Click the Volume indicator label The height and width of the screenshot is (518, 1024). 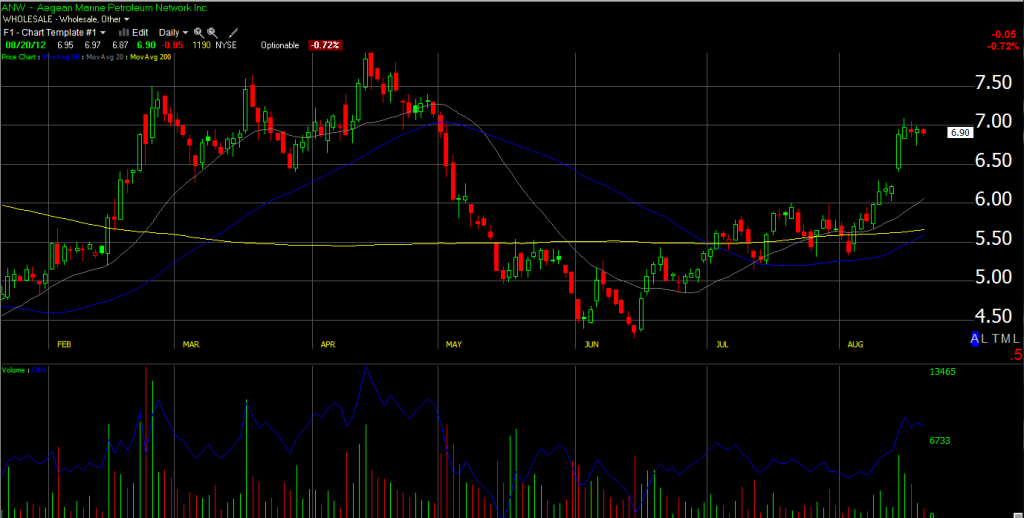[15, 367]
